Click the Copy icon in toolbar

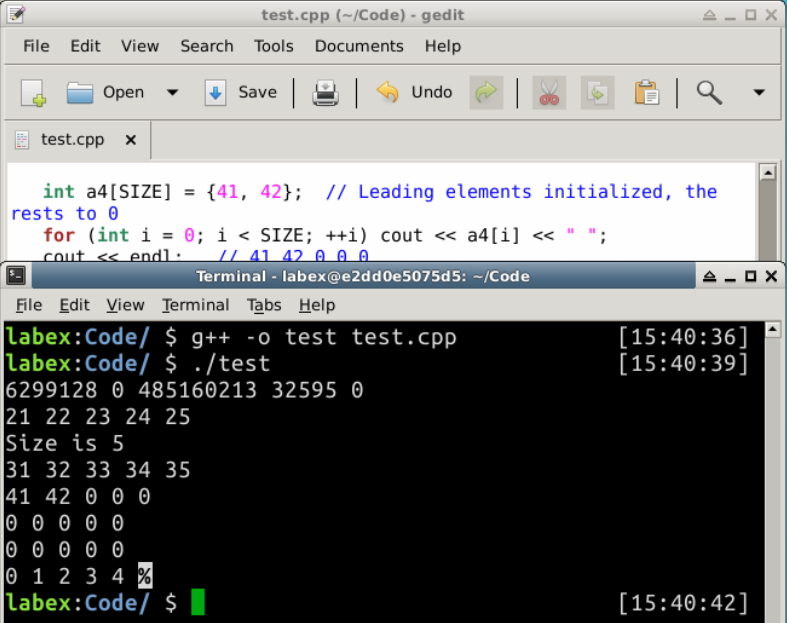(x=598, y=93)
